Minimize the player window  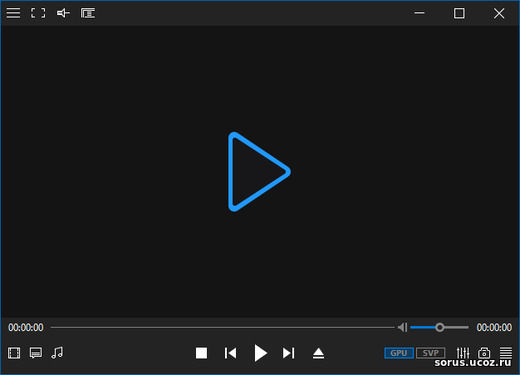tap(419, 13)
